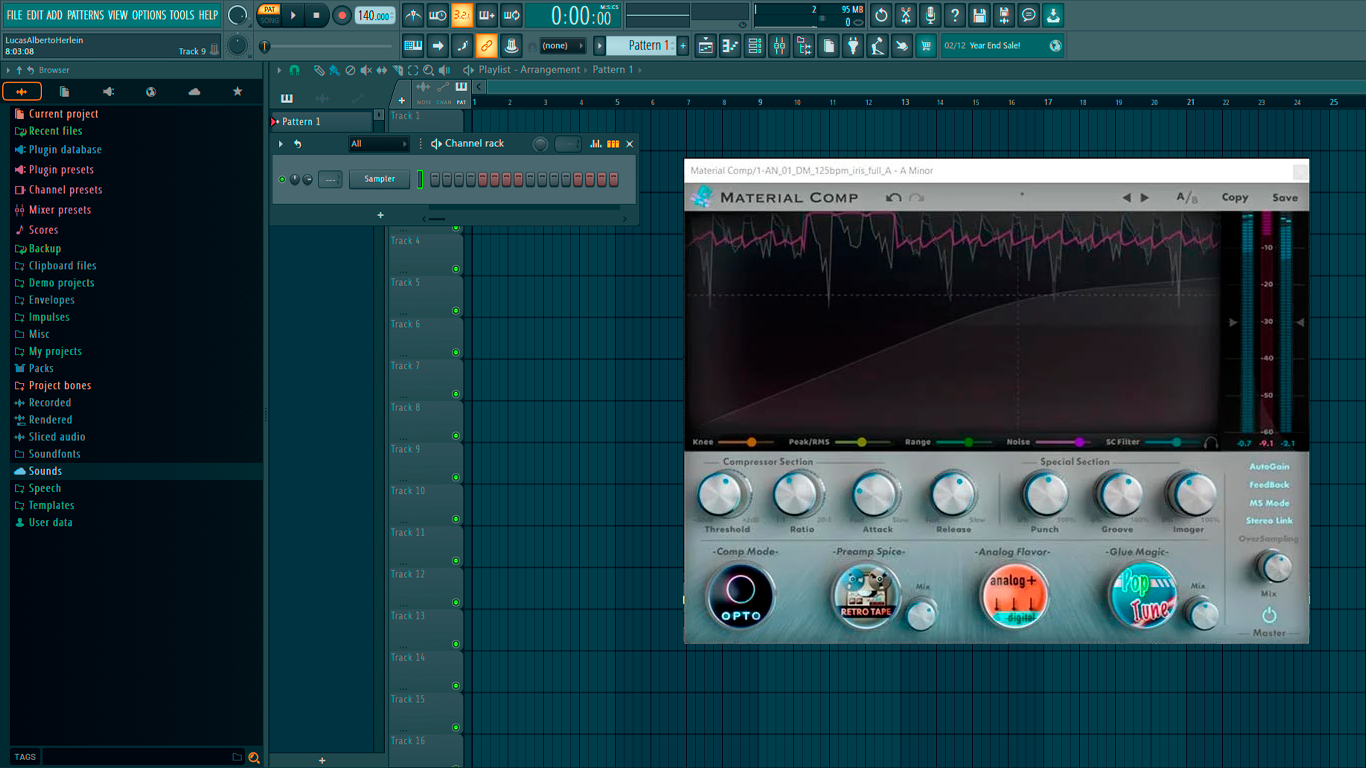Screen dimensions: 1366x768
Task: Click the download update icon in toolbar
Action: pyautogui.click(x=1053, y=15)
